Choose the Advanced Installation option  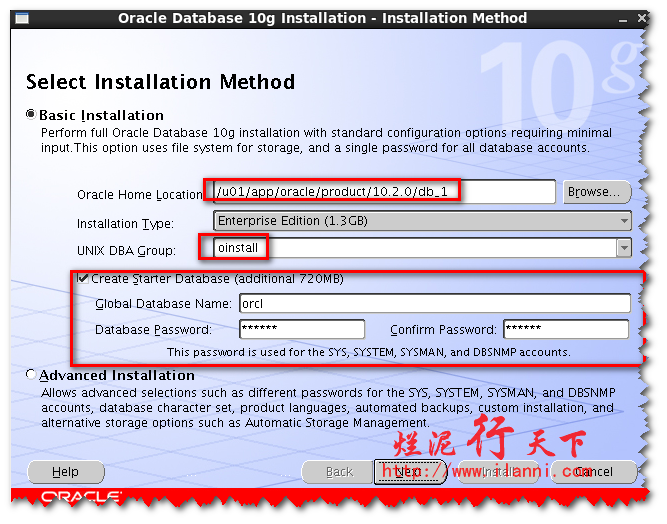[x=31, y=375]
